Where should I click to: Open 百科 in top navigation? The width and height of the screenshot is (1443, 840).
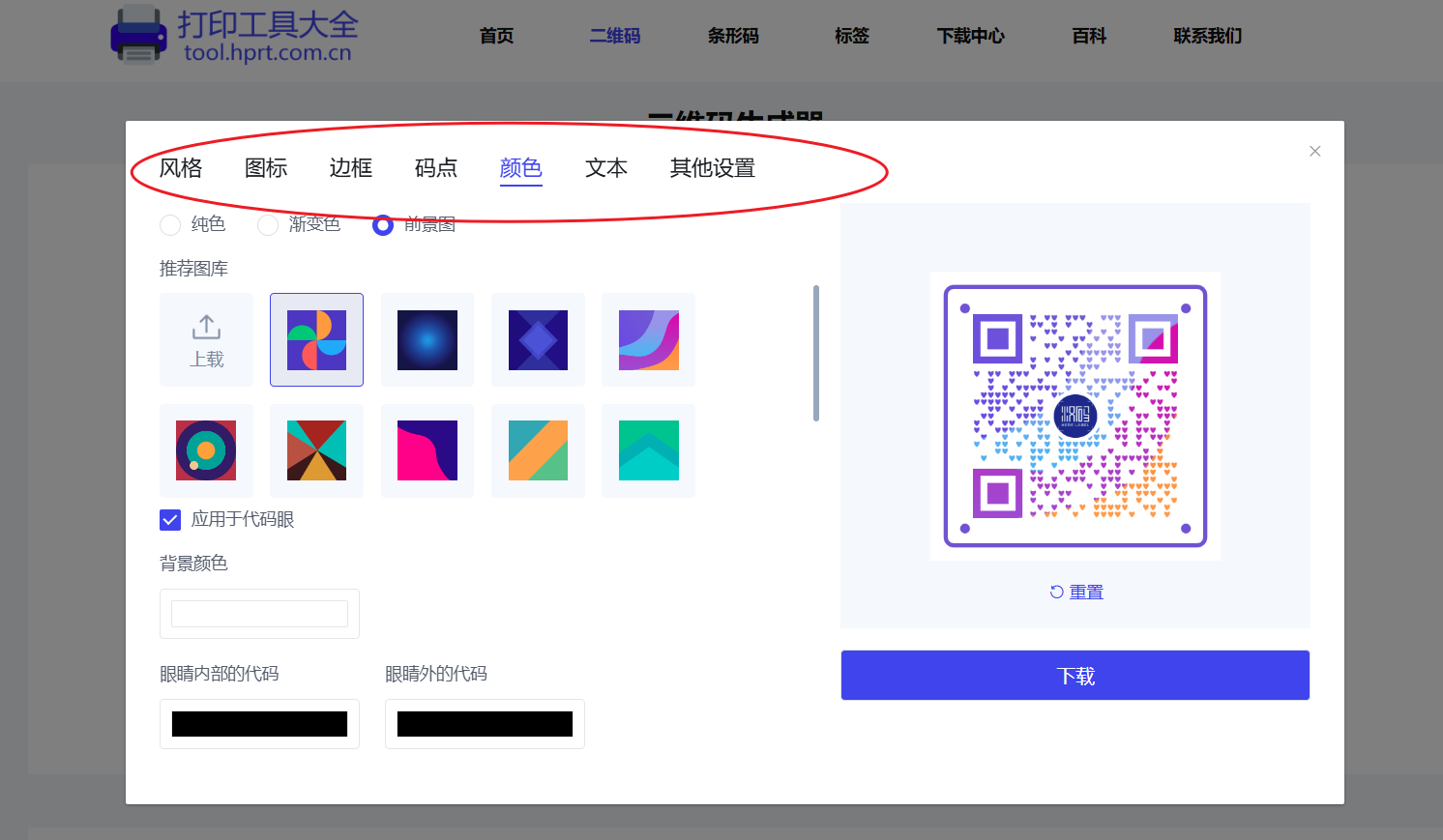click(1089, 36)
